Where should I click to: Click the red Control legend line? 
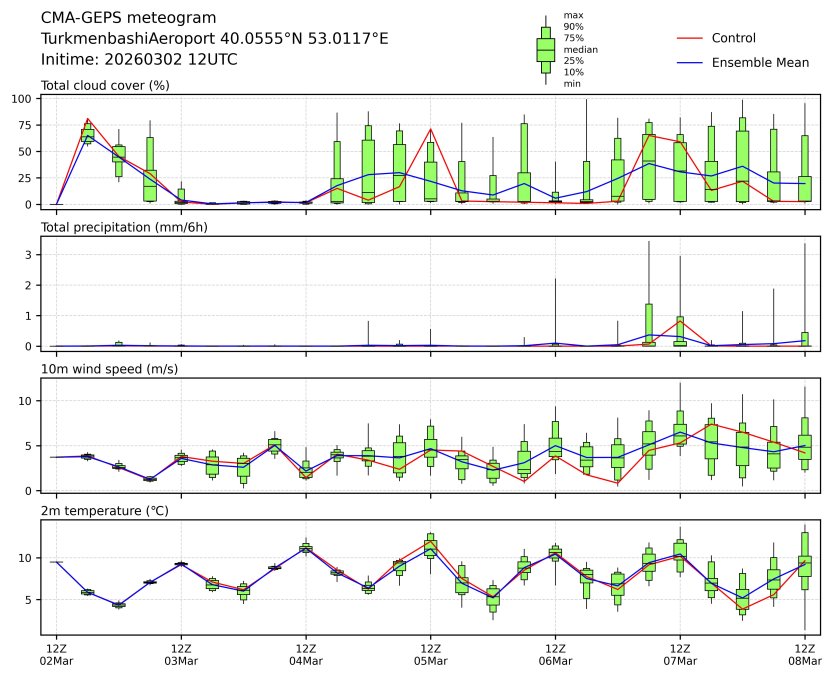(x=692, y=38)
